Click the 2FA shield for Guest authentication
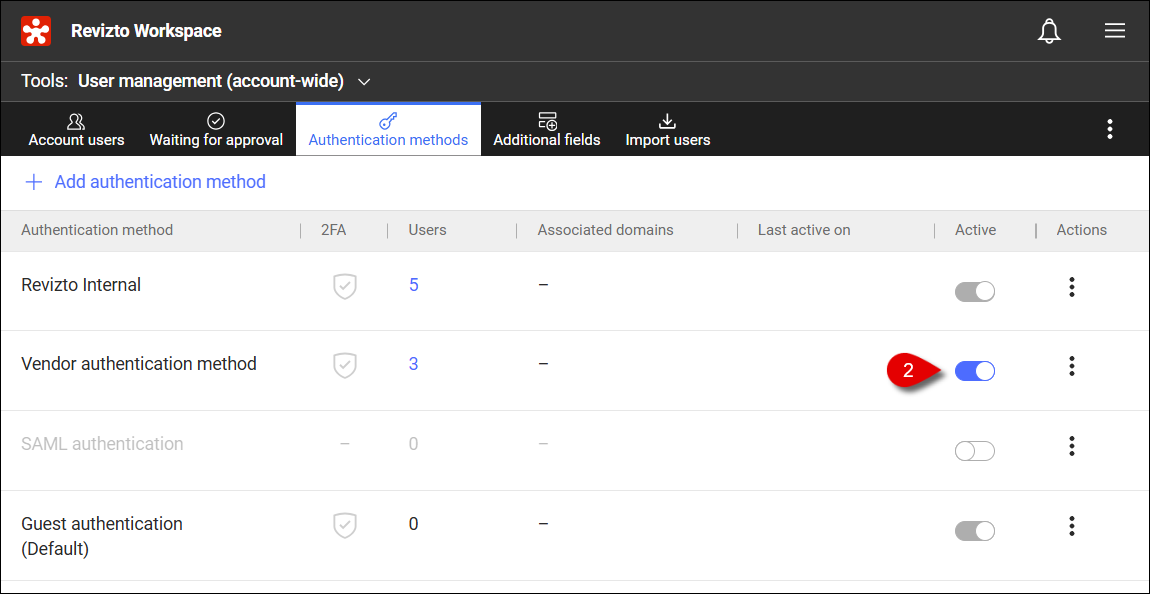This screenshot has height=594, width=1150. [345, 524]
